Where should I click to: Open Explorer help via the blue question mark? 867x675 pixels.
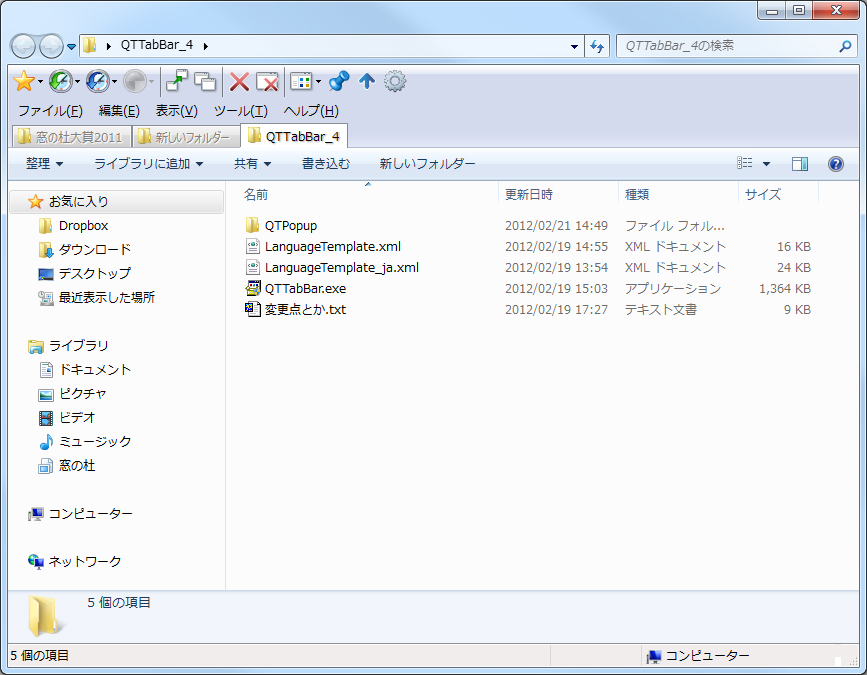(836, 164)
